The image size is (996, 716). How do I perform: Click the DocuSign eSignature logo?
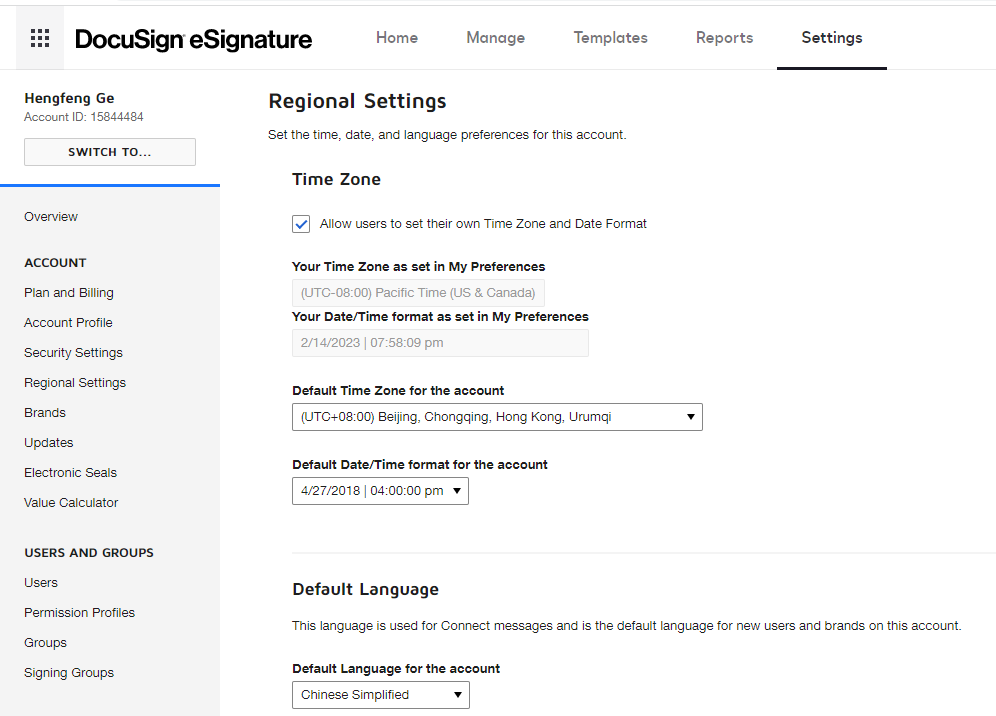click(x=194, y=39)
